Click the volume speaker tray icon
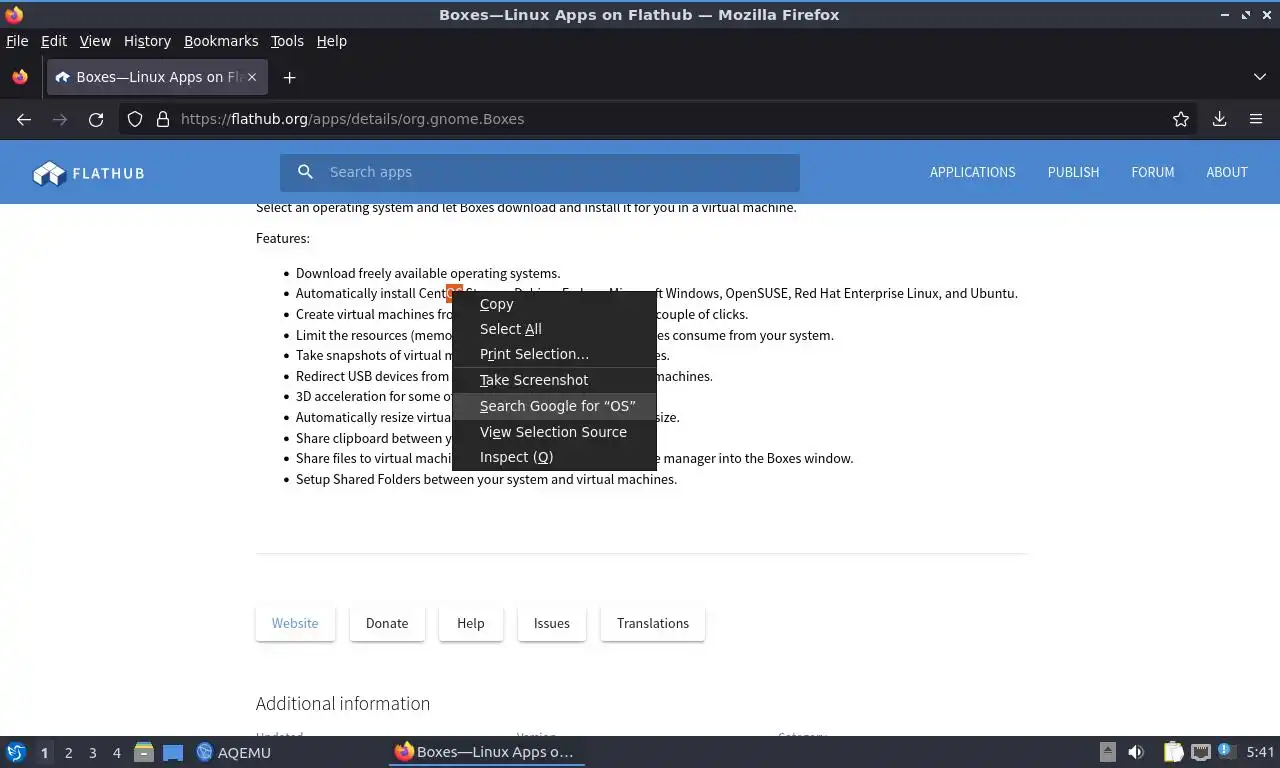1280x768 pixels. pyautogui.click(x=1136, y=752)
